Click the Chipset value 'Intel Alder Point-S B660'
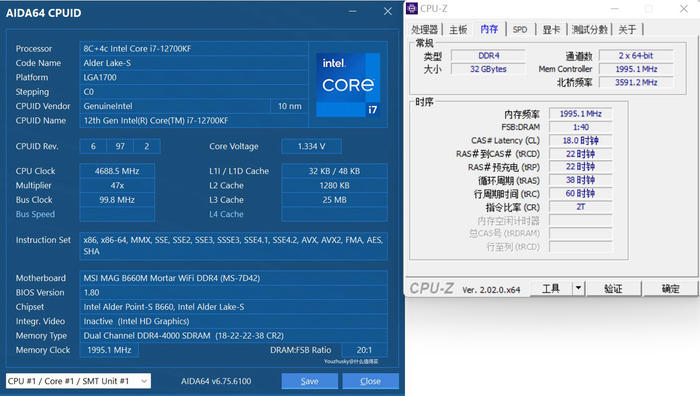 coord(233,307)
